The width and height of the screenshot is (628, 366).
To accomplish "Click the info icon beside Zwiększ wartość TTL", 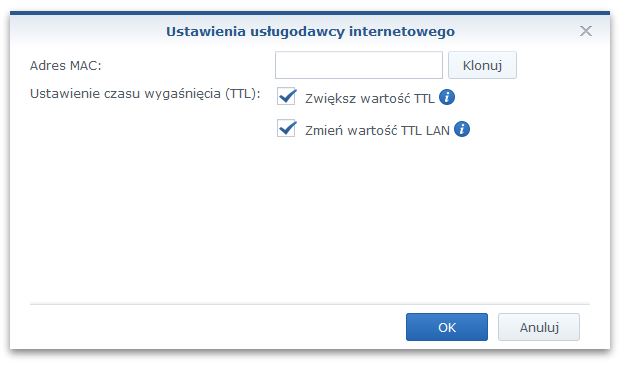I will tap(447, 97).
